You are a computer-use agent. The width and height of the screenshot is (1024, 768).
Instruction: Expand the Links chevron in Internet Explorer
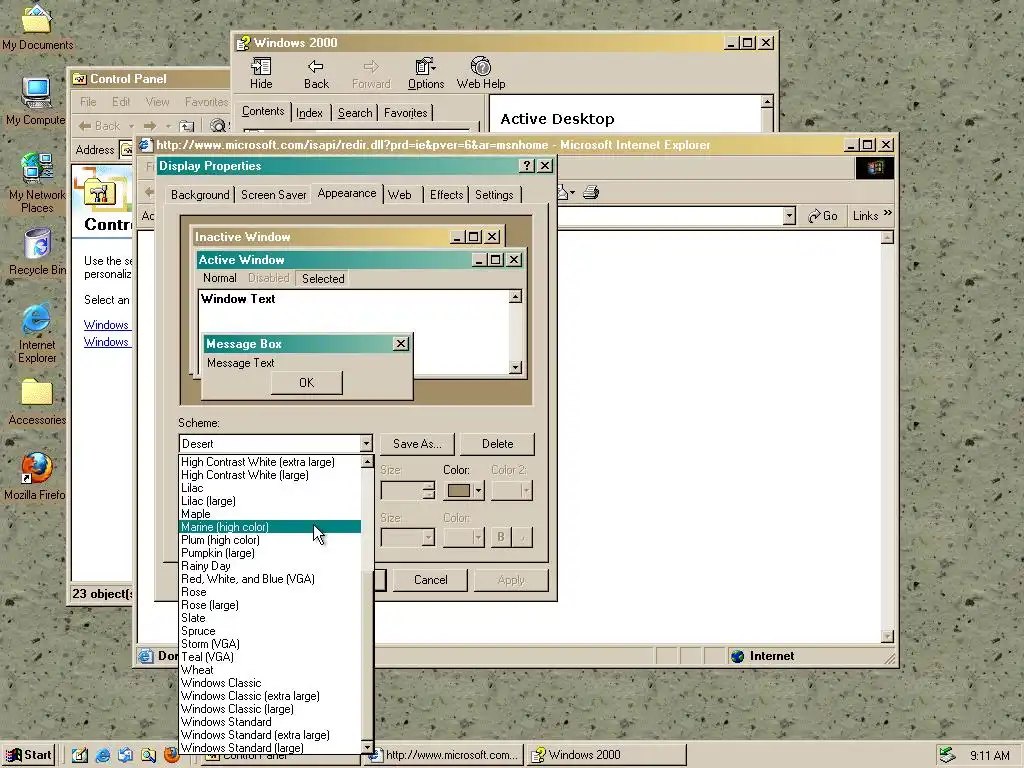[887, 213]
